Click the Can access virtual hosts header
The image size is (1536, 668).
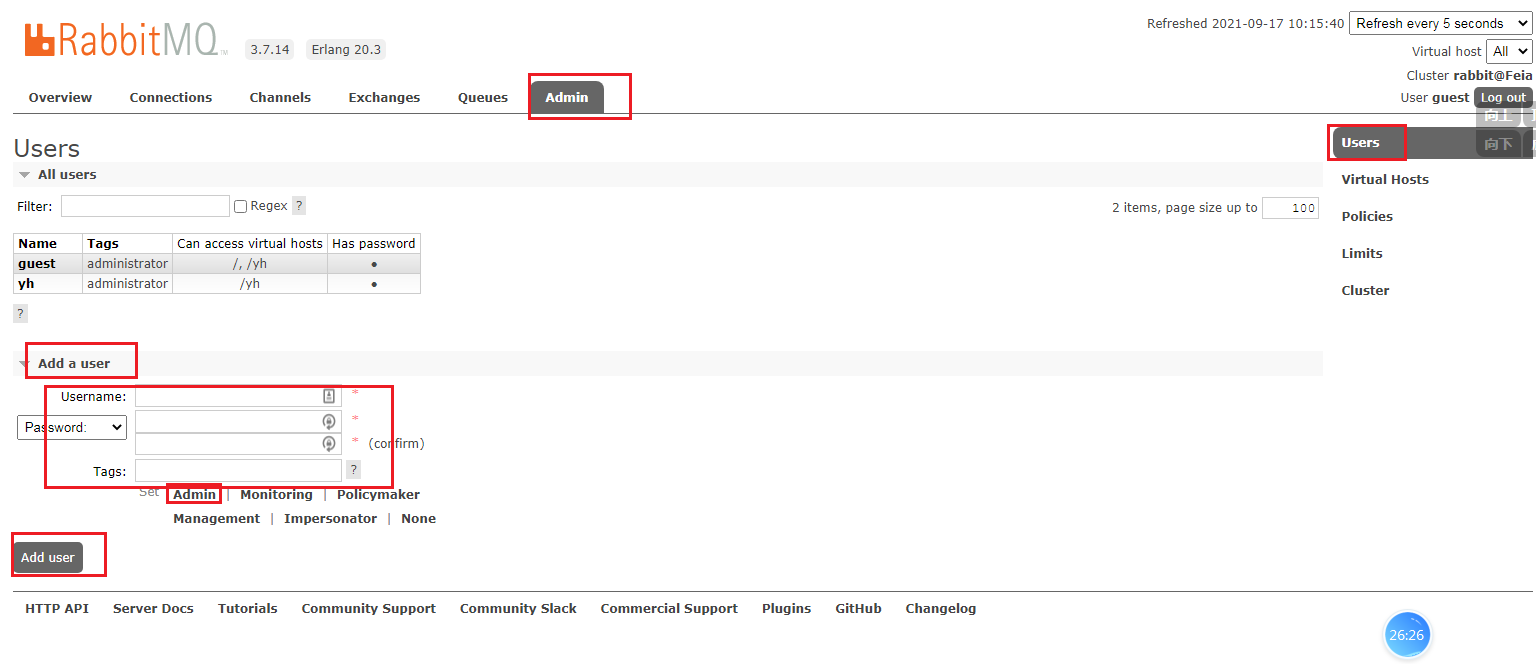click(x=250, y=243)
